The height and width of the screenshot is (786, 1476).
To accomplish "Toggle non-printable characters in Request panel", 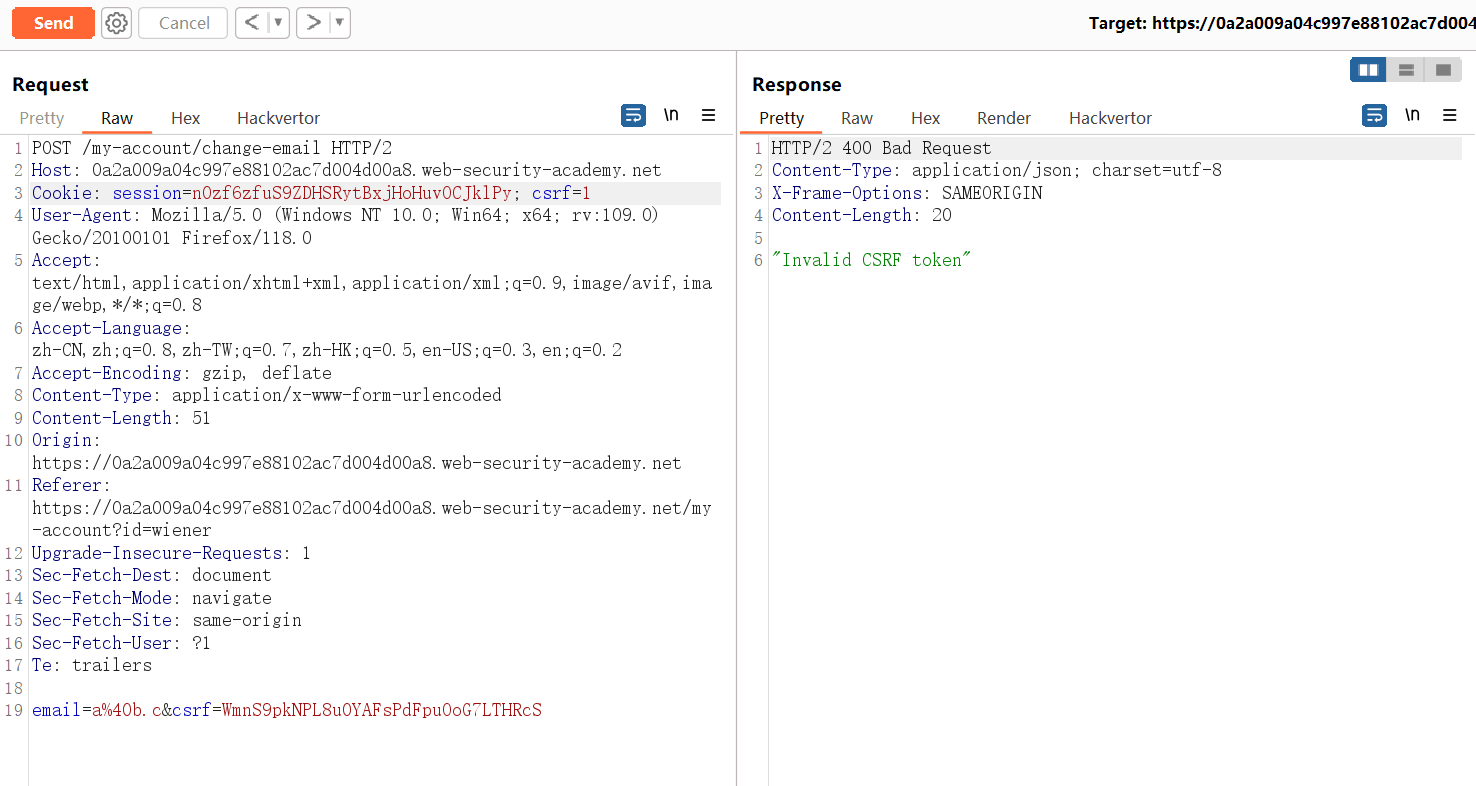I will (671, 116).
